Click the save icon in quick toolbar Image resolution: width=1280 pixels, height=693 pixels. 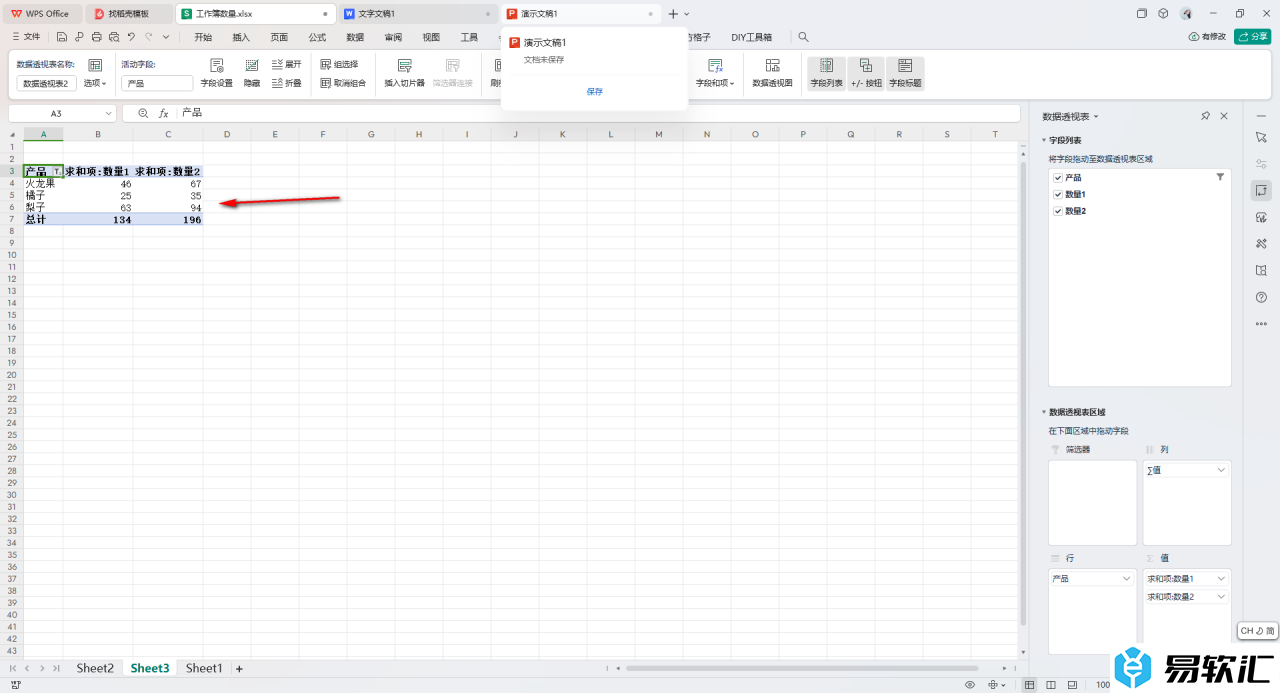(x=62, y=37)
